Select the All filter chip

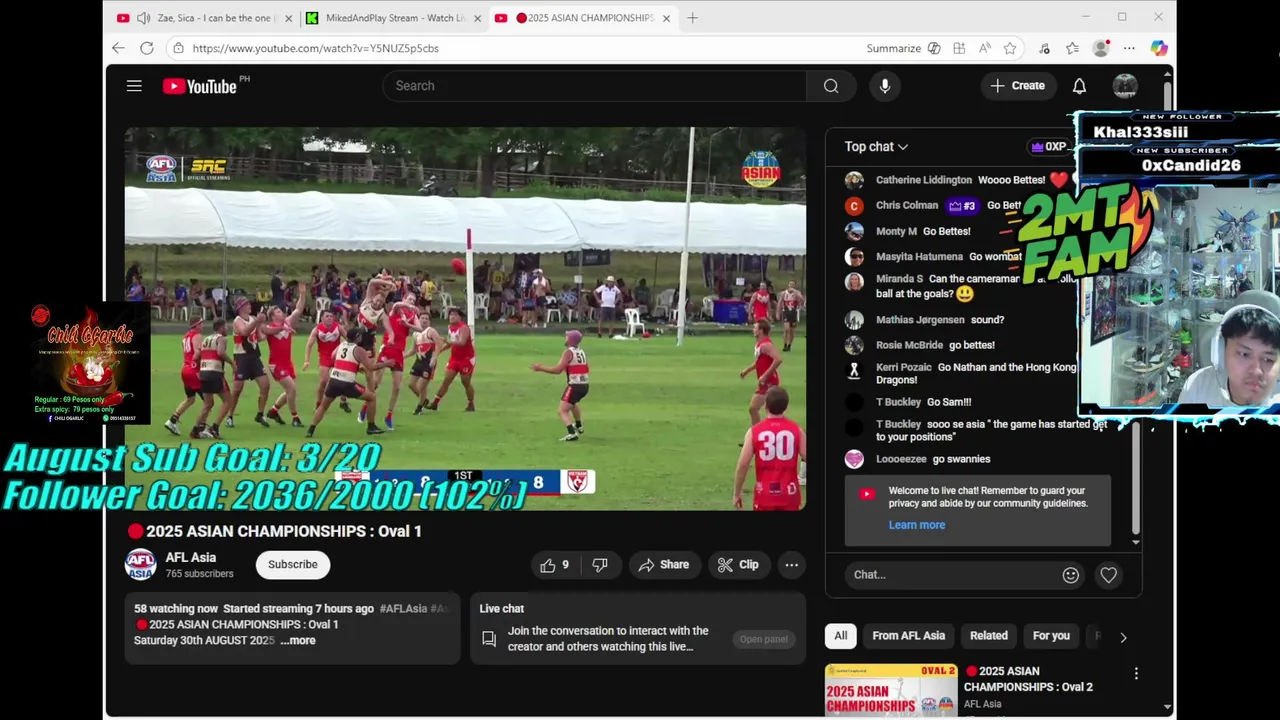click(x=841, y=636)
